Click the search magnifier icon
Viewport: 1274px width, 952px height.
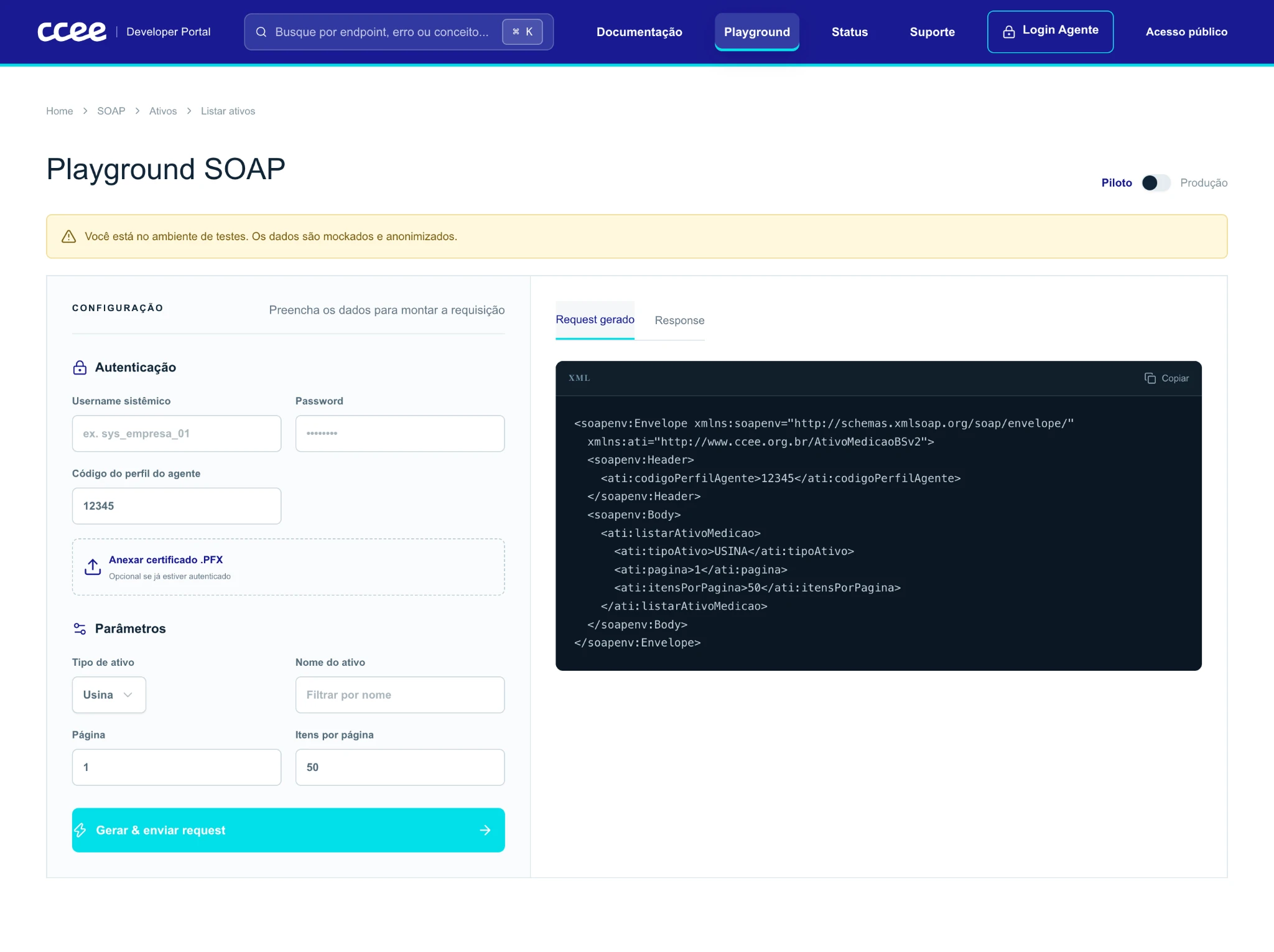(x=261, y=32)
